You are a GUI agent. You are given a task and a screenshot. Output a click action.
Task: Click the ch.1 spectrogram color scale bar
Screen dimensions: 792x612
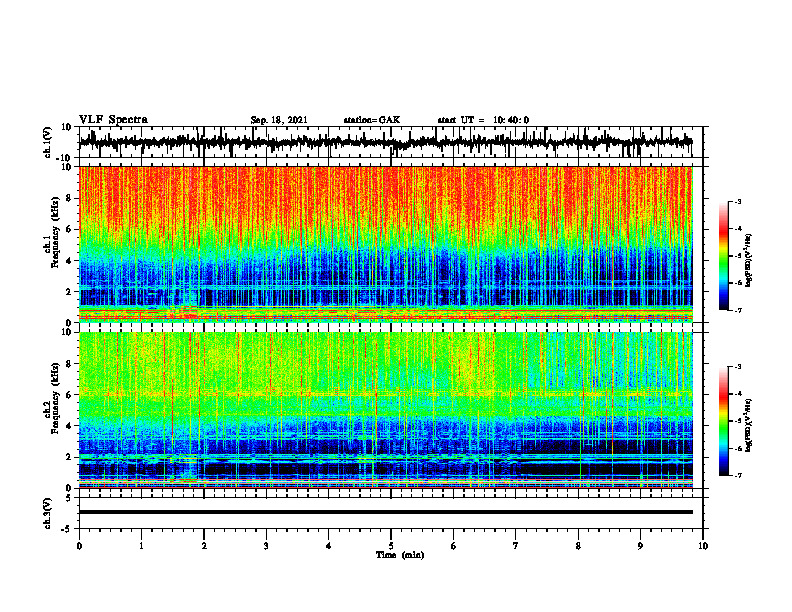tap(723, 256)
